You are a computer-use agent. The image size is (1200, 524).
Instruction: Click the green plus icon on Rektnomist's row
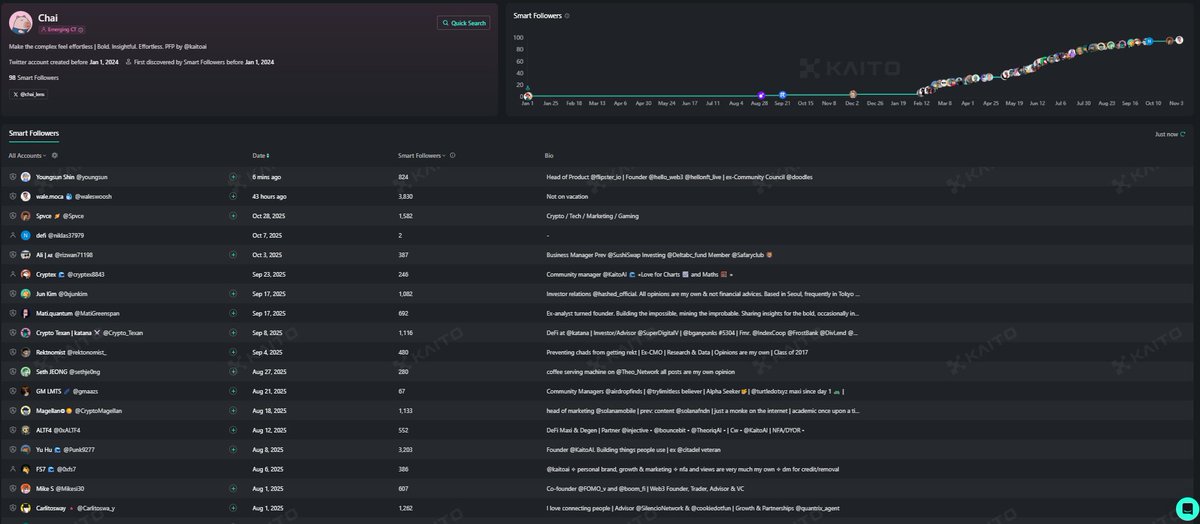pos(233,352)
